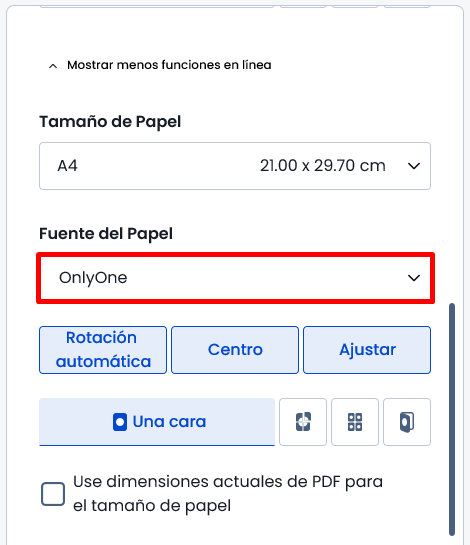Click the chevron arrow in the A4 paper size box
The height and width of the screenshot is (545, 470).
point(414,166)
